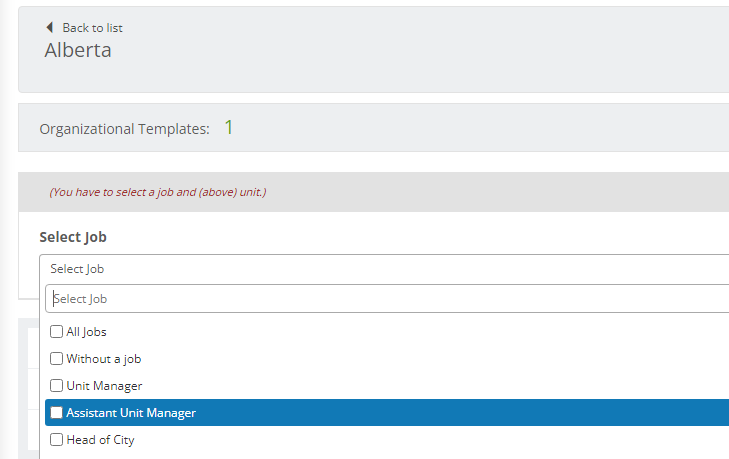Select the 'Unit Manager' option text
The width and height of the screenshot is (729, 459).
pyautogui.click(x=104, y=385)
